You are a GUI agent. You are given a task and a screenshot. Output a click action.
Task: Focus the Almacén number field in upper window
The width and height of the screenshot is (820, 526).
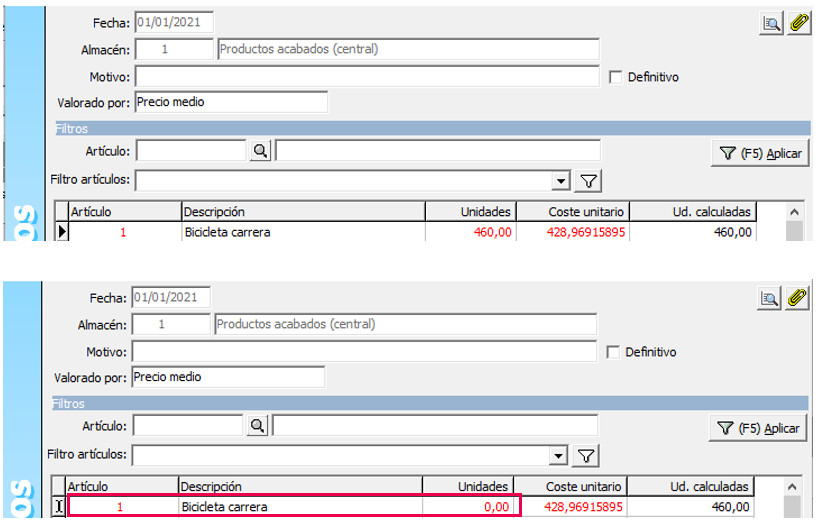(174, 49)
